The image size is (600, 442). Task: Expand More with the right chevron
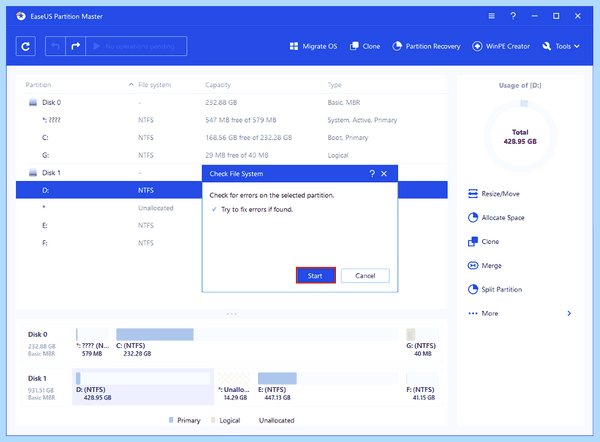click(x=569, y=313)
